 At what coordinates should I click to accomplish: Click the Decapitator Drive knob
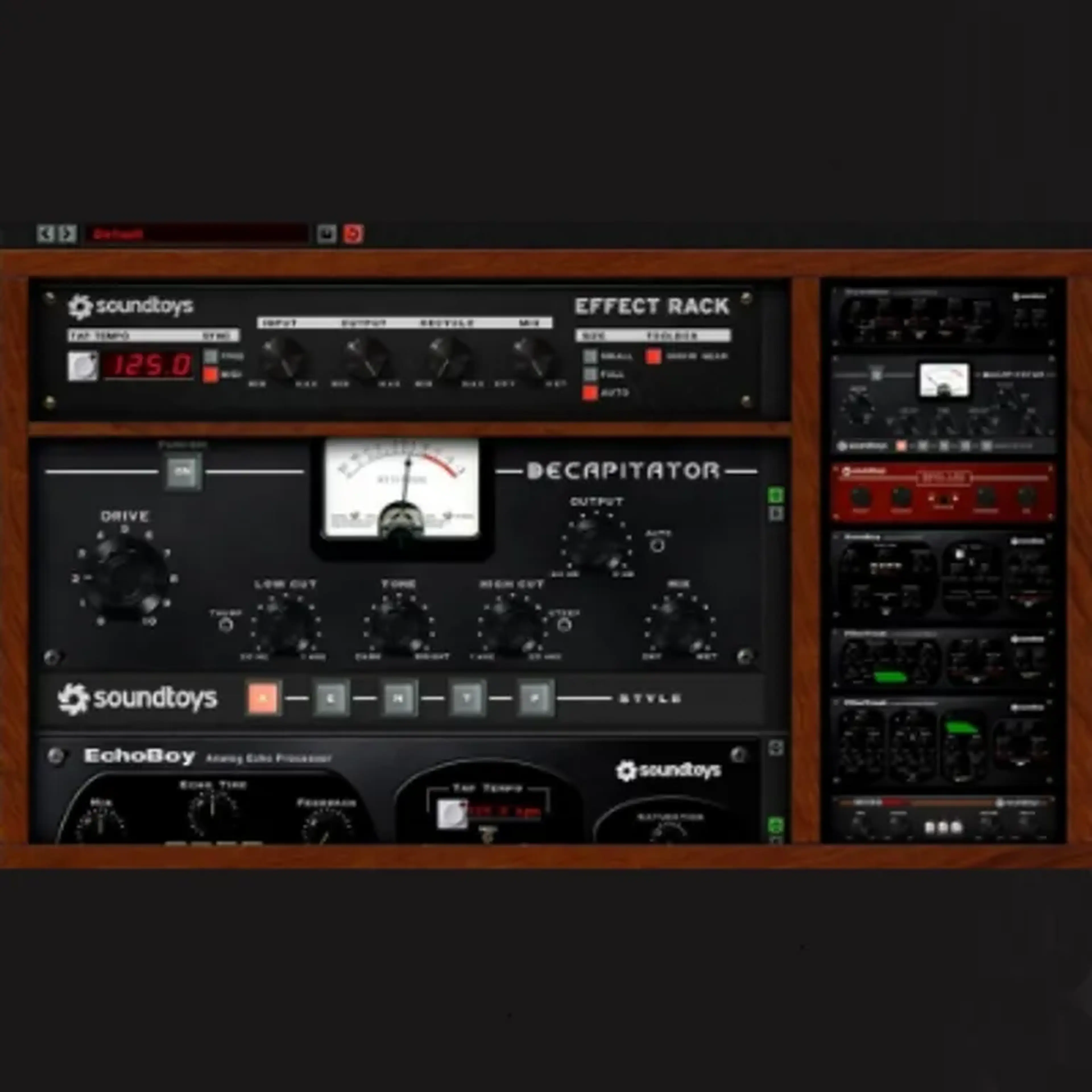(125, 578)
